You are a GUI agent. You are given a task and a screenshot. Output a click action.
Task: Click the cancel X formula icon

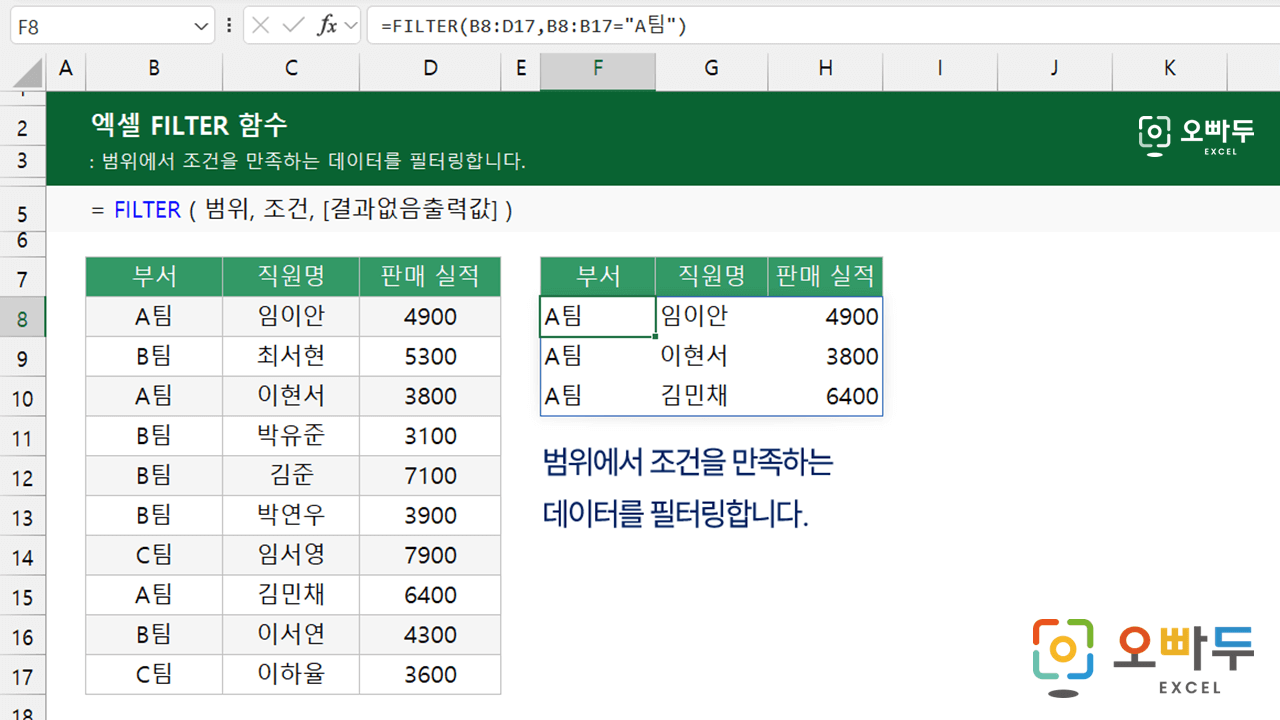point(261,26)
